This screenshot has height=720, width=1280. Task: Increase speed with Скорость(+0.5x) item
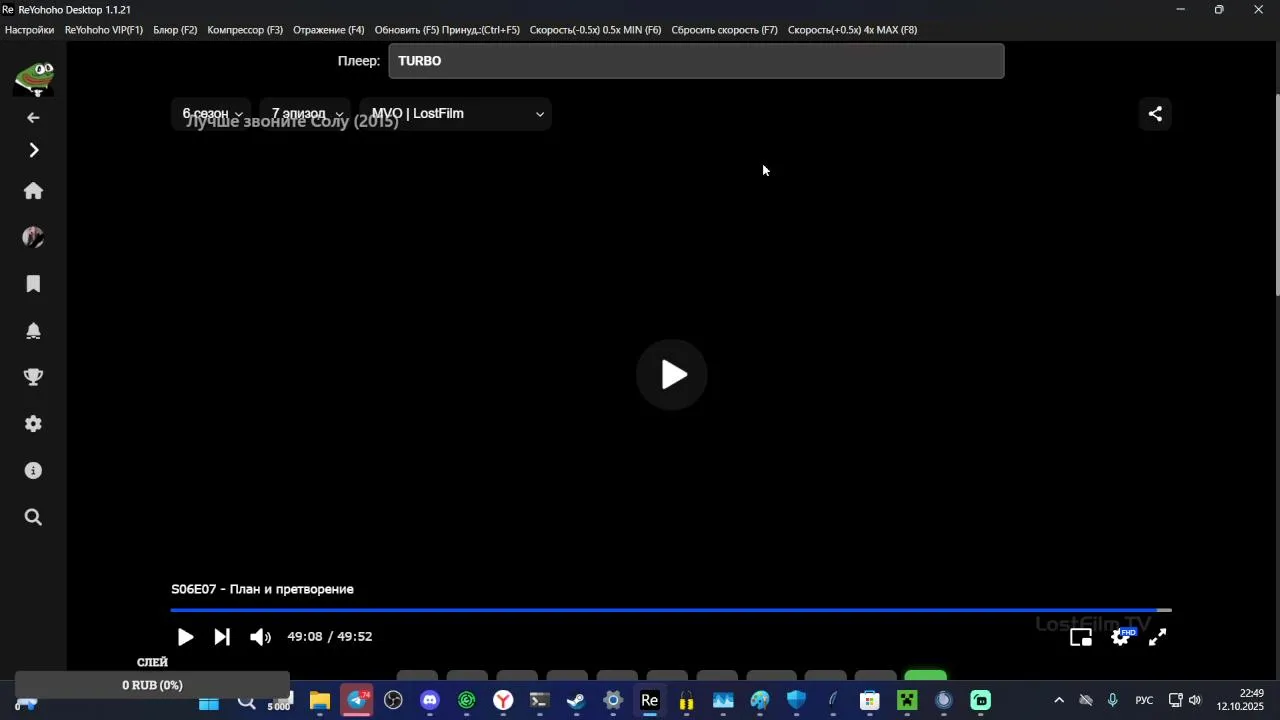point(852,30)
